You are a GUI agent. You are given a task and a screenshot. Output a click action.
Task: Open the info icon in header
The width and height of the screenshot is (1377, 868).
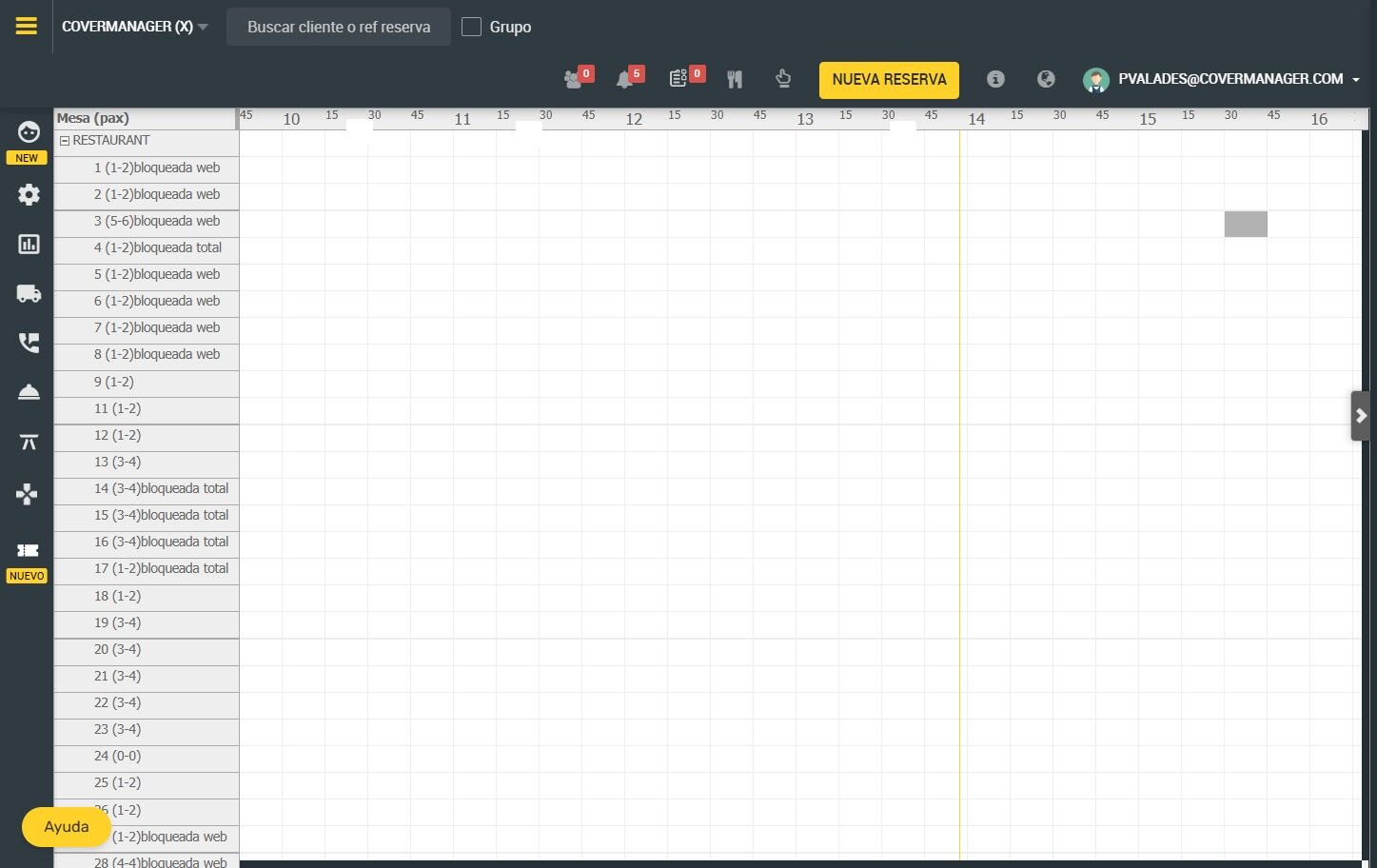(995, 79)
